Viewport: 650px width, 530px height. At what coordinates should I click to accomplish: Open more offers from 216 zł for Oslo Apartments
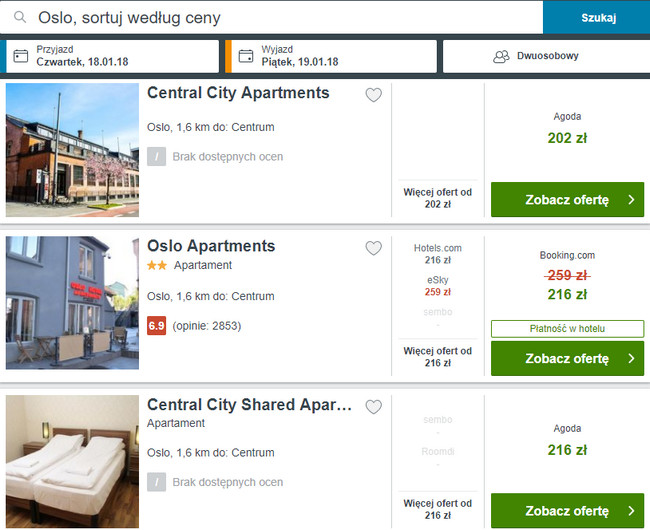coord(438,357)
